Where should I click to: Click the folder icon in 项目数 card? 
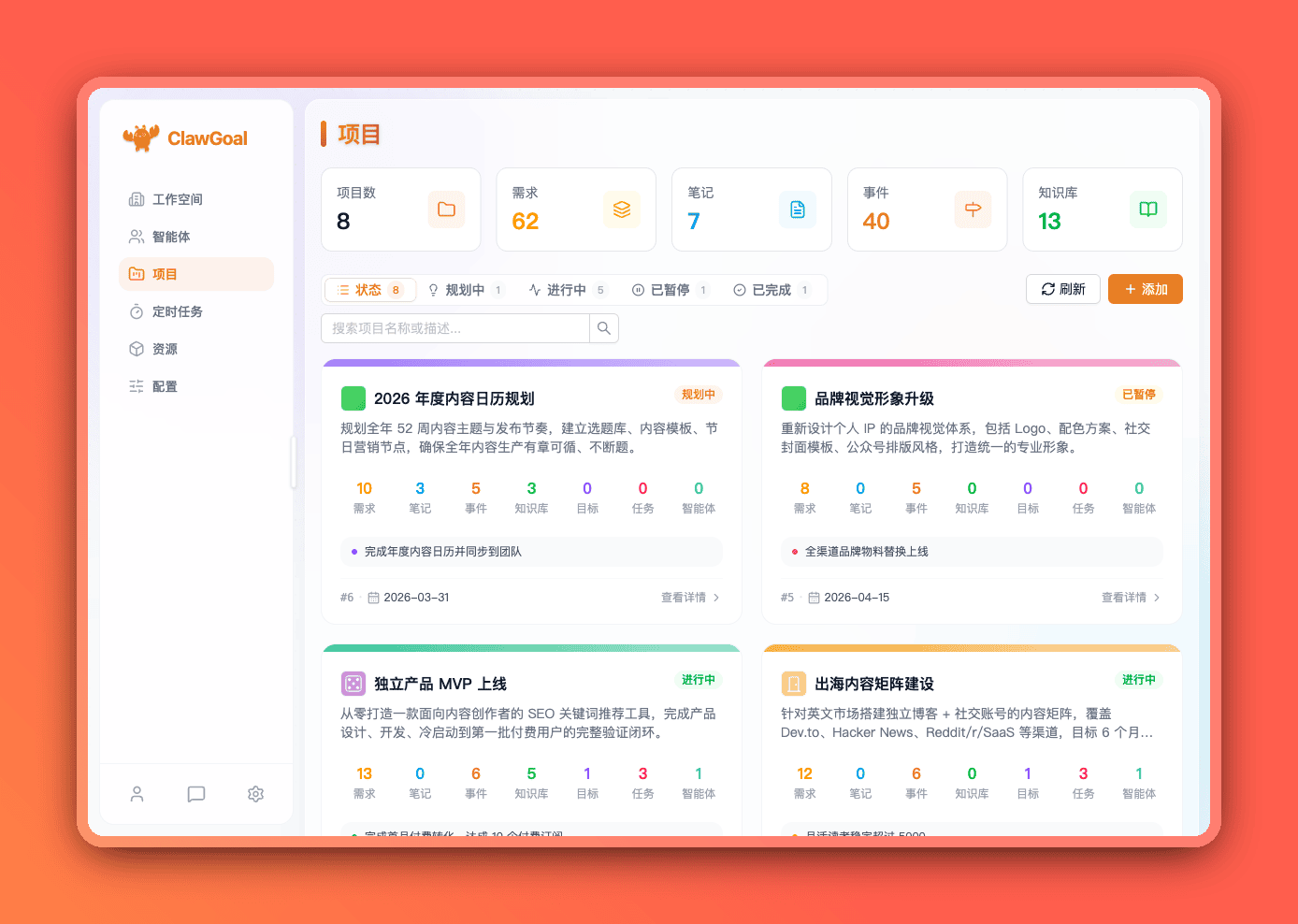(446, 209)
